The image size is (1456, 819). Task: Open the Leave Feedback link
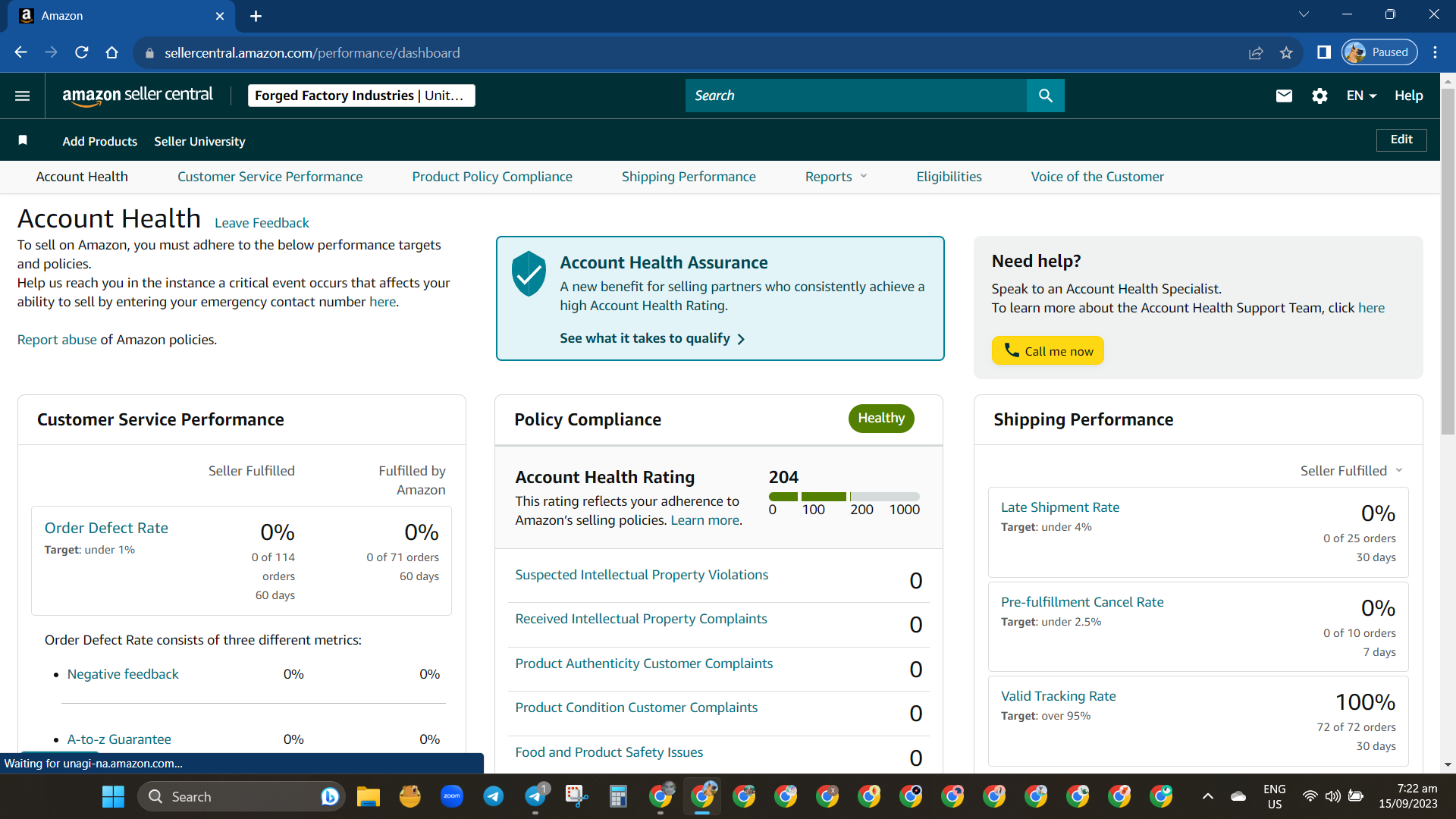tap(262, 223)
